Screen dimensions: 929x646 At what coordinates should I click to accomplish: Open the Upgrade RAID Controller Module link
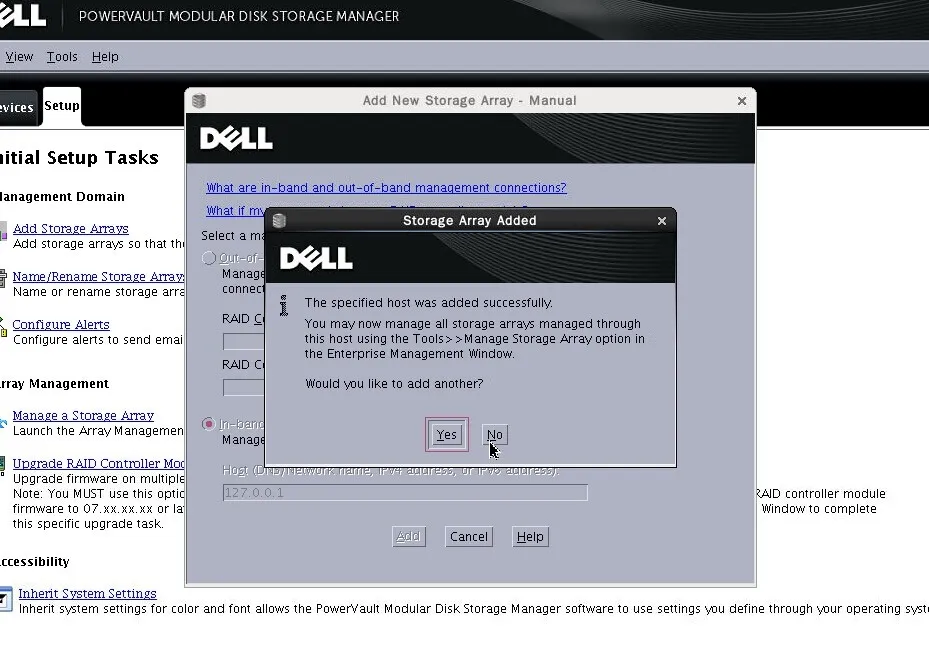tap(98, 463)
